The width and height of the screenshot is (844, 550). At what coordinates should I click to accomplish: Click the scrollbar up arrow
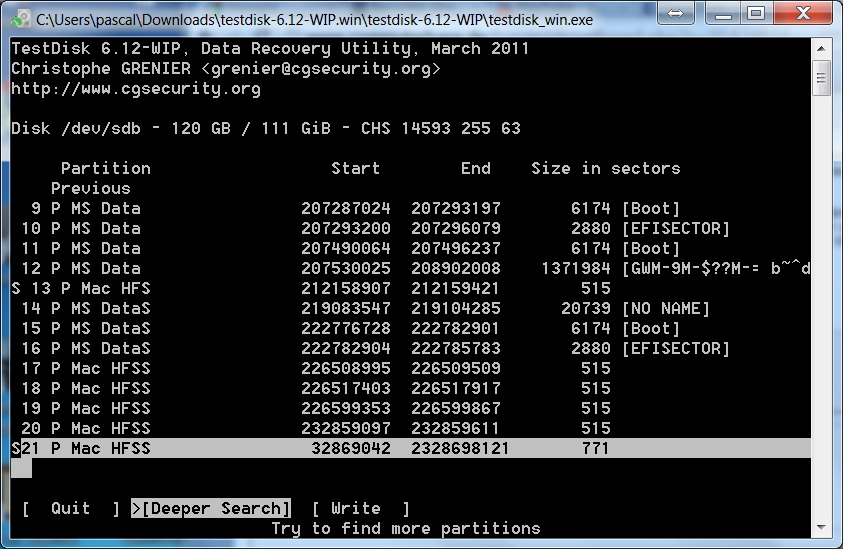pos(821,48)
